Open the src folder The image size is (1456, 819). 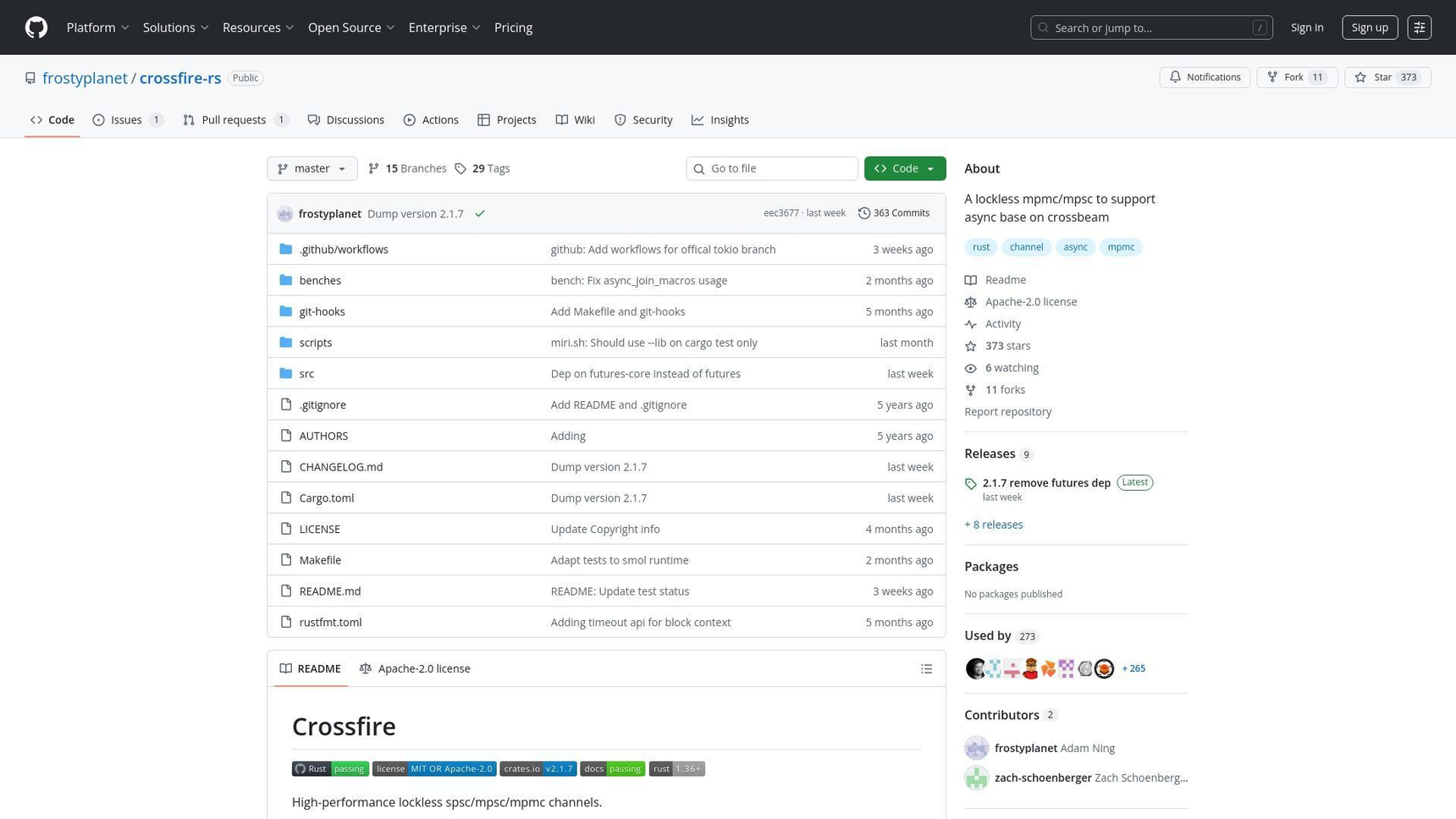(306, 373)
